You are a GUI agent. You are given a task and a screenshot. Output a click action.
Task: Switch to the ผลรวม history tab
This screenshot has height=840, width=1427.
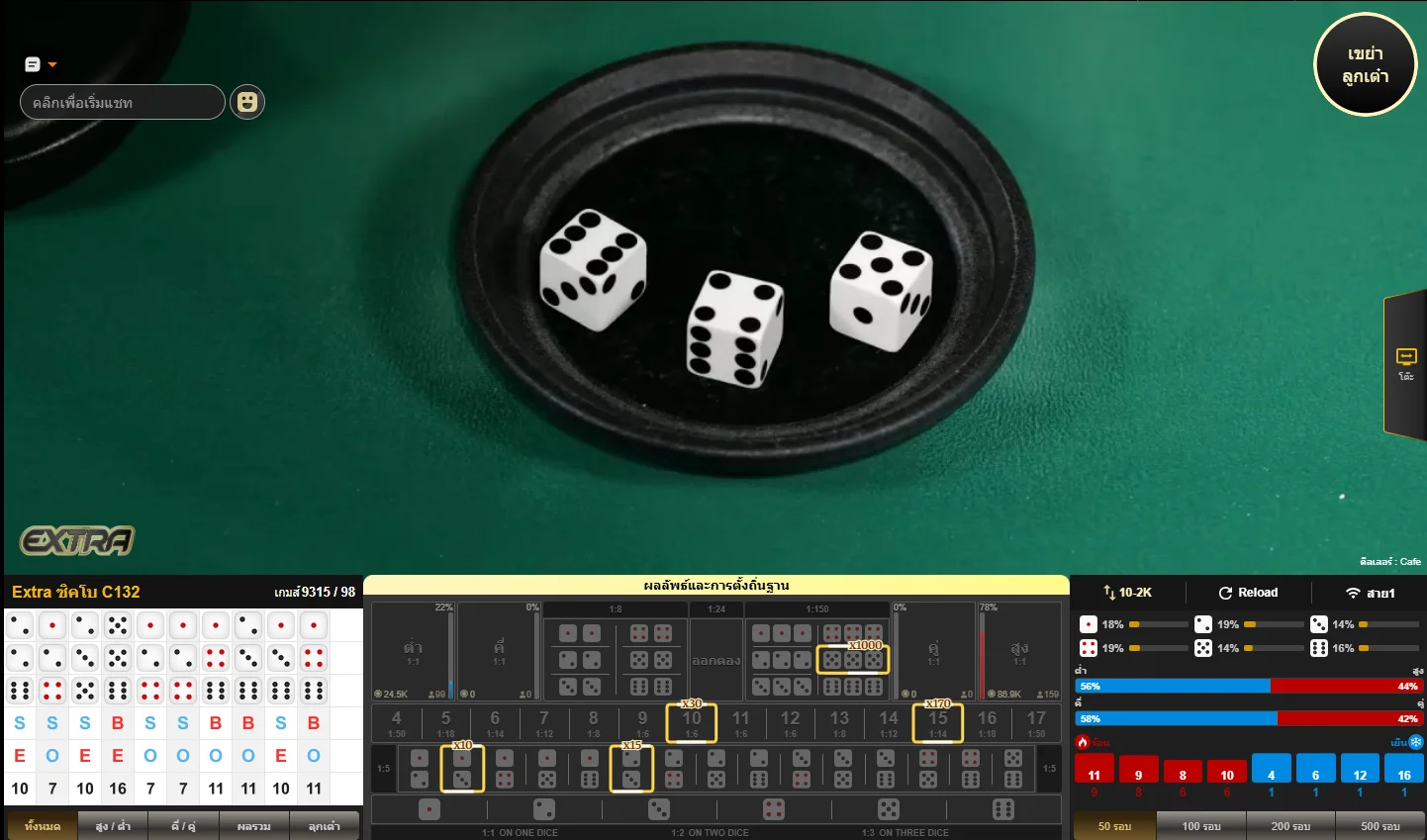(254, 826)
